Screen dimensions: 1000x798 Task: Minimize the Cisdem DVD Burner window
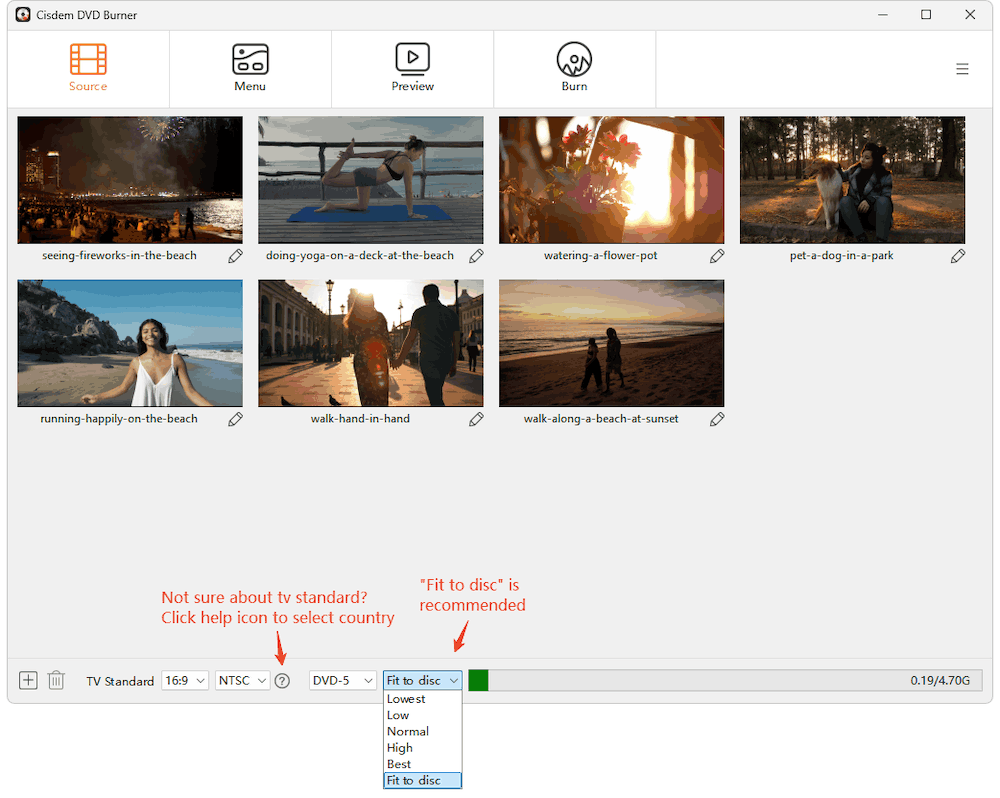tap(883, 14)
